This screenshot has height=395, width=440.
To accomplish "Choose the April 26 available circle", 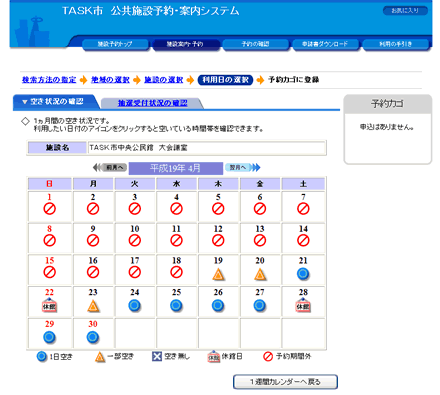I will [x=218, y=306].
